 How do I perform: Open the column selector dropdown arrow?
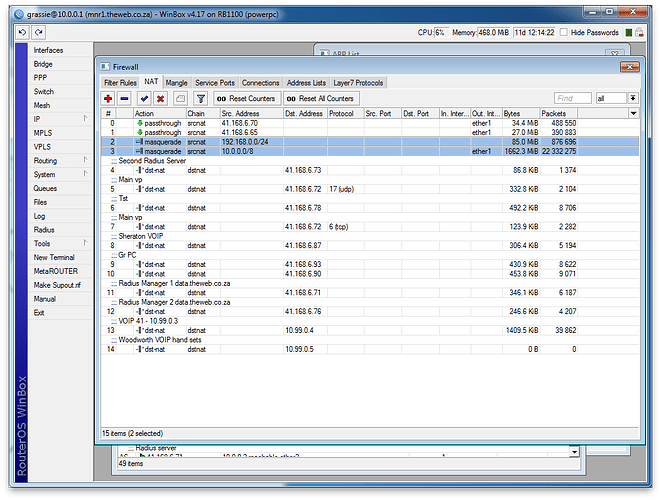click(x=633, y=113)
